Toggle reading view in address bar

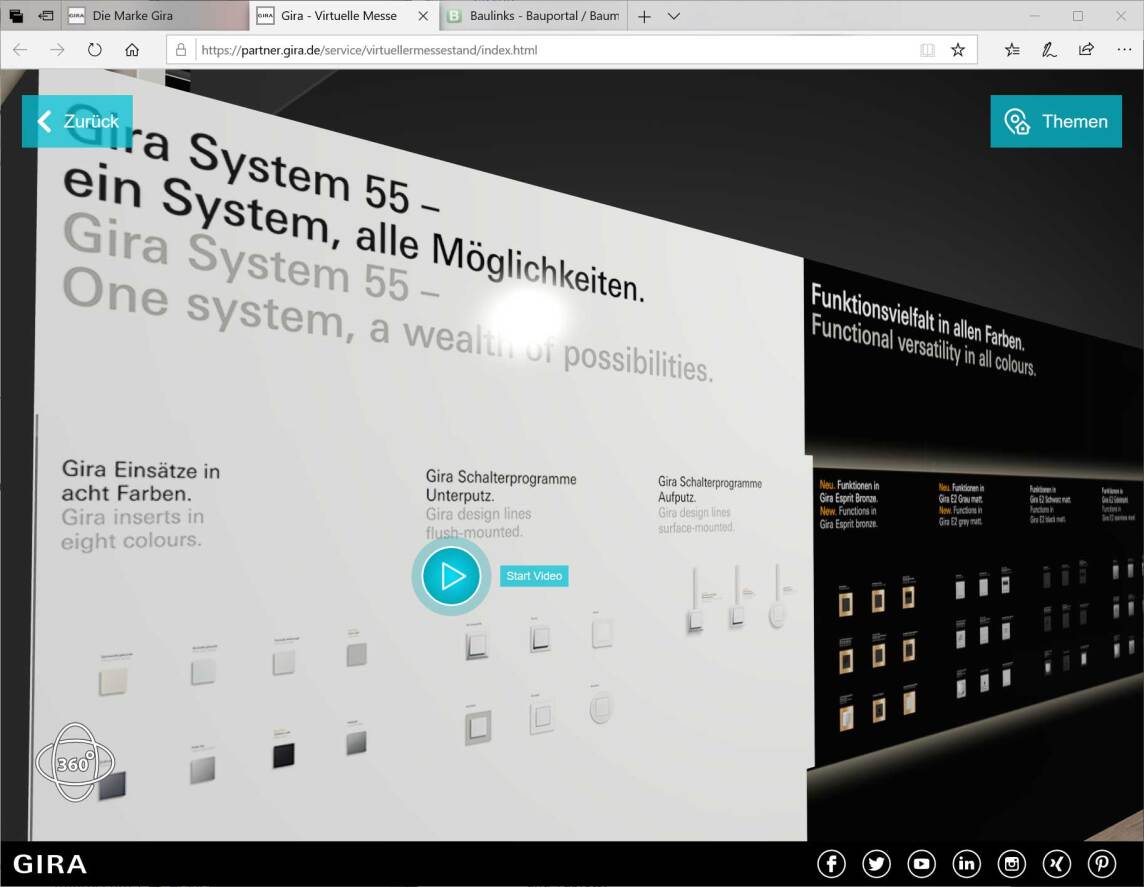[x=927, y=50]
